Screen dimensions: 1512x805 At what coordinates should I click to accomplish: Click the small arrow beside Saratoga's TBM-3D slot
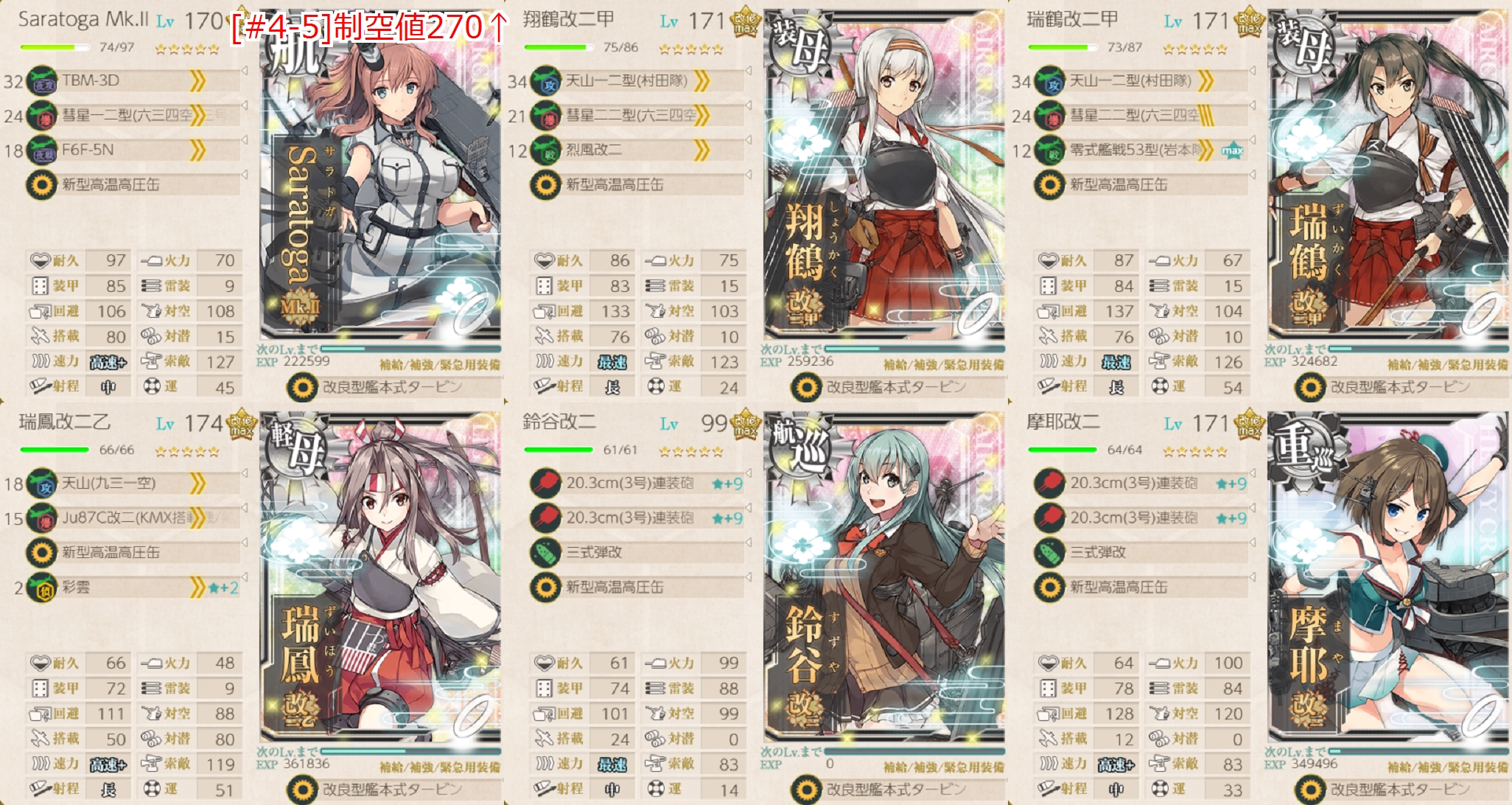point(244,72)
